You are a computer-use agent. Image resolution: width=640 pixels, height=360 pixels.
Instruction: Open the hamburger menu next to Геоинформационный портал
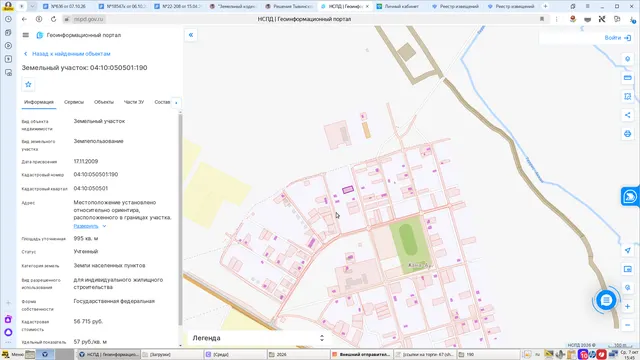pos(26,35)
